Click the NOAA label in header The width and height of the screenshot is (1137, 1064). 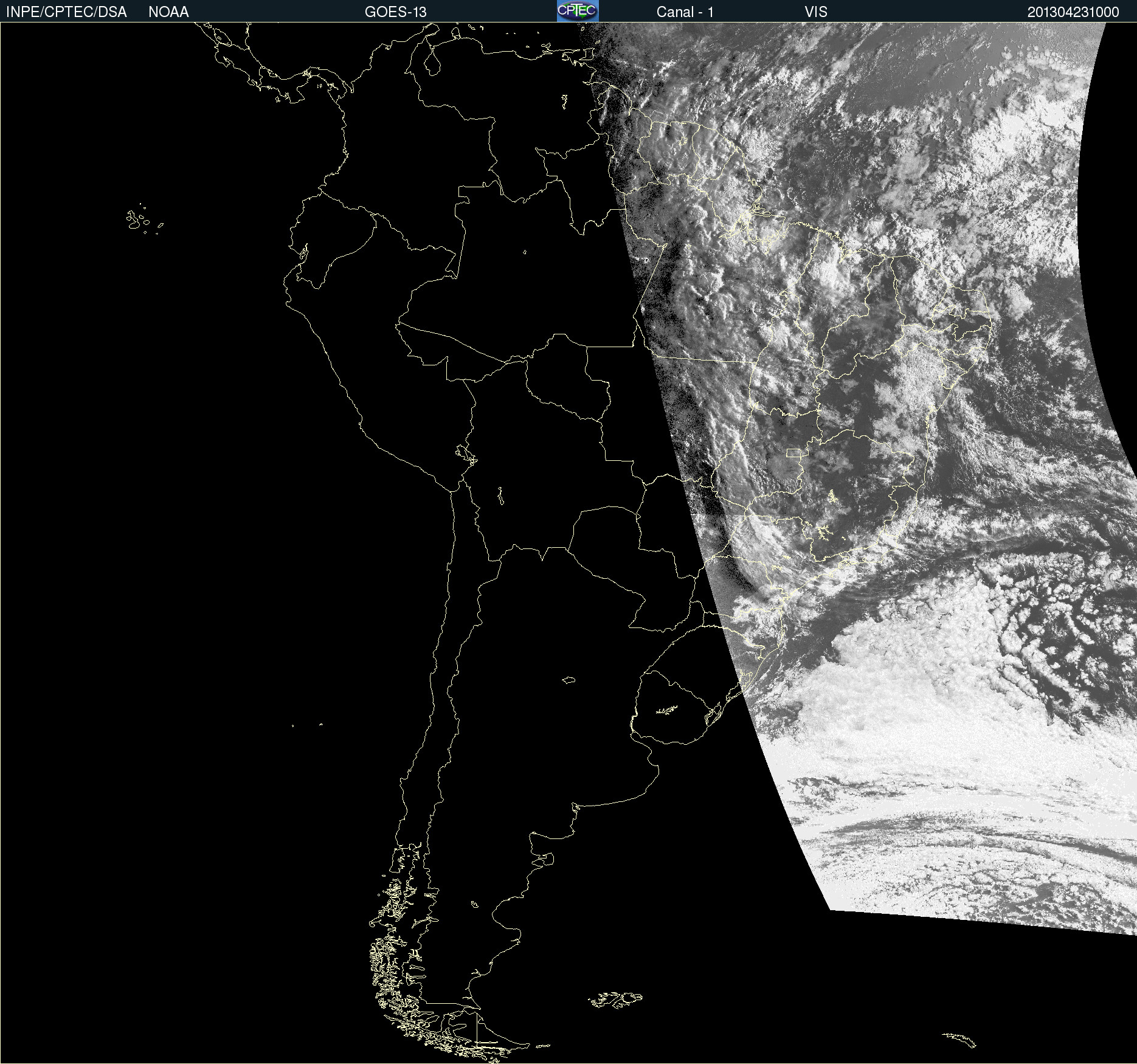pyautogui.click(x=168, y=12)
